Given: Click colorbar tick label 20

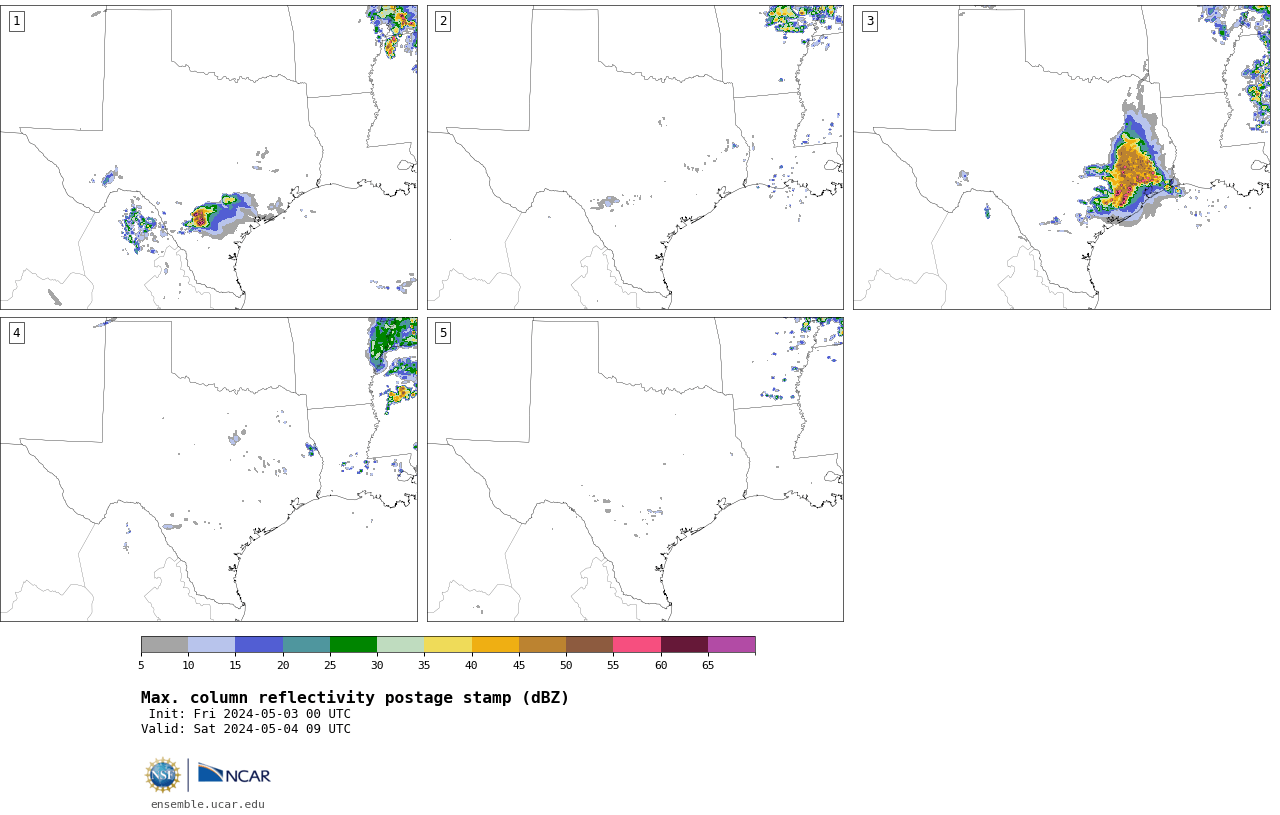Looking at the screenshot, I should (283, 665).
